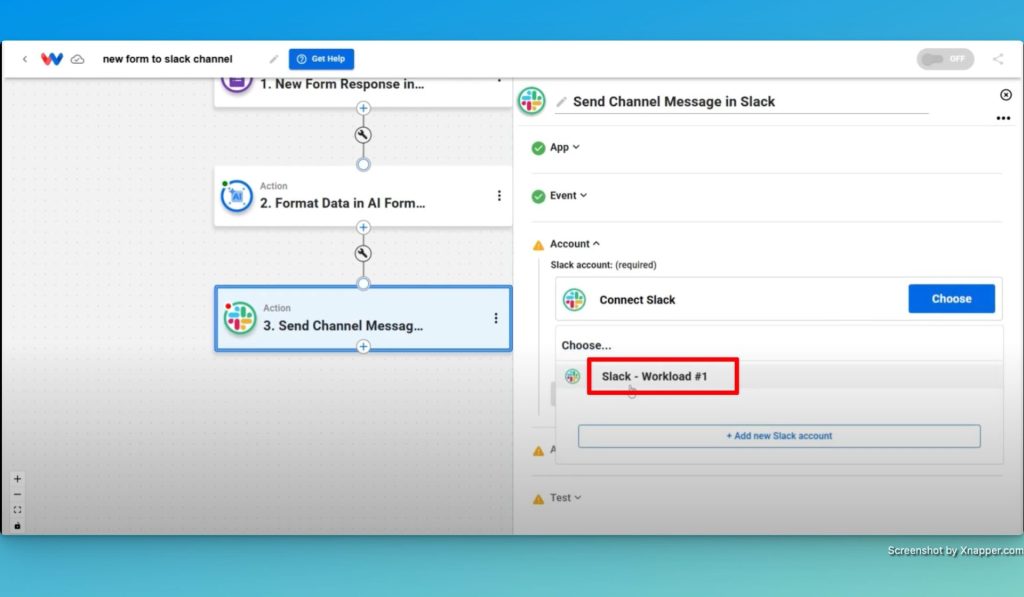Viewport: 1024px width, 597px height.
Task: Open wrench settings below step 2
Action: click(363, 253)
